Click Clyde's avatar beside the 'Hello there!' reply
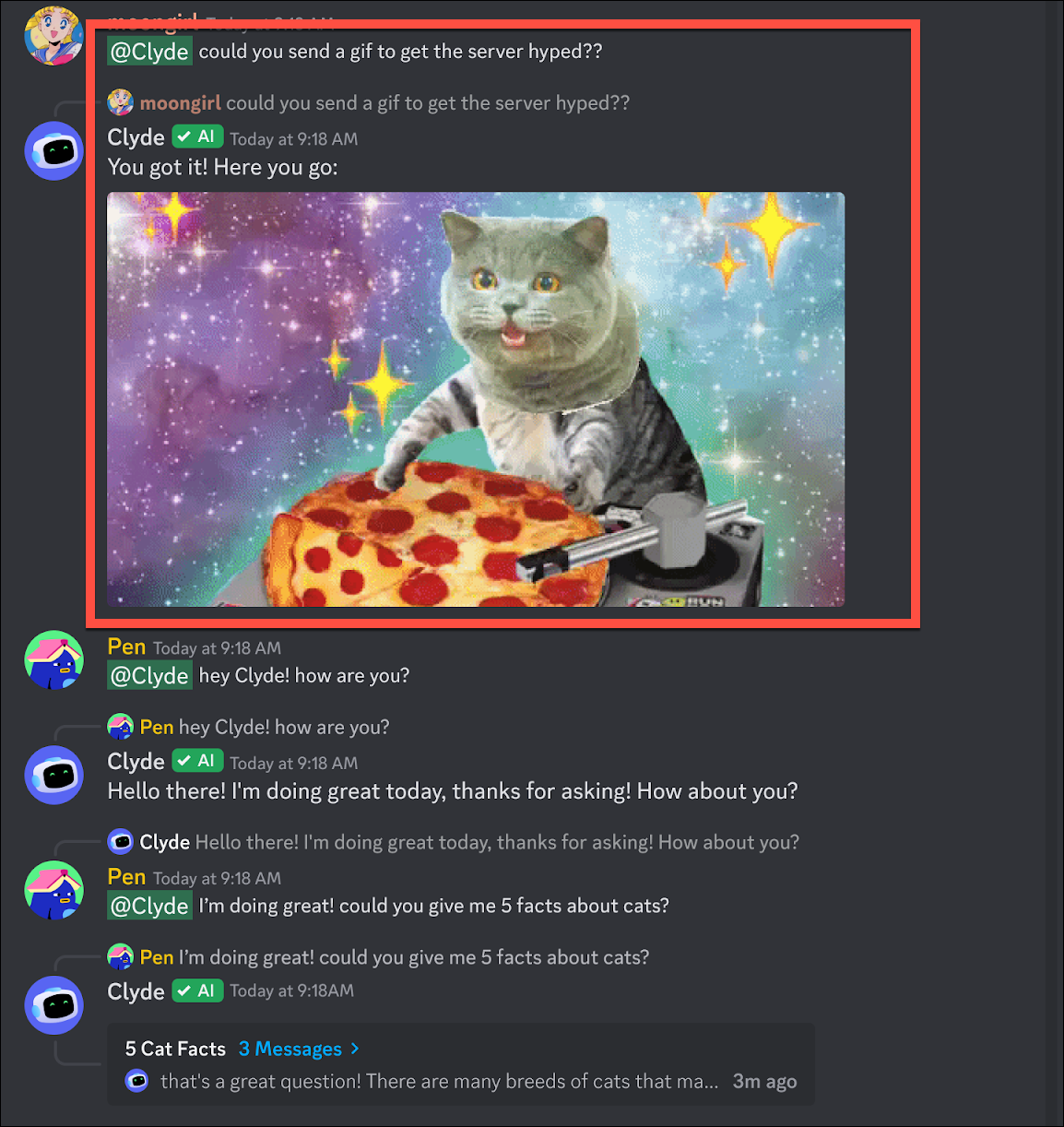The height and width of the screenshot is (1127, 1064). click(x=53, y=775)
